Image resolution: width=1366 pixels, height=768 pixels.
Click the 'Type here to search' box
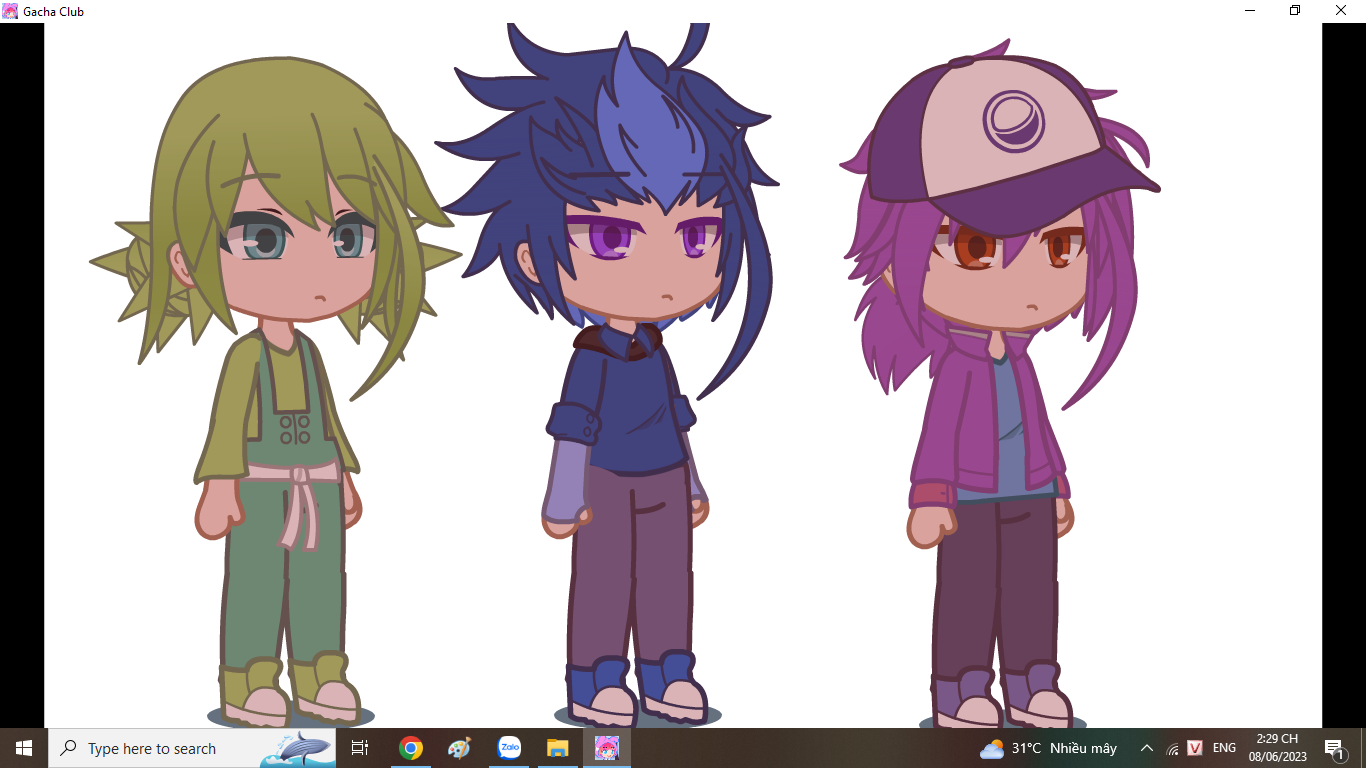192,748
